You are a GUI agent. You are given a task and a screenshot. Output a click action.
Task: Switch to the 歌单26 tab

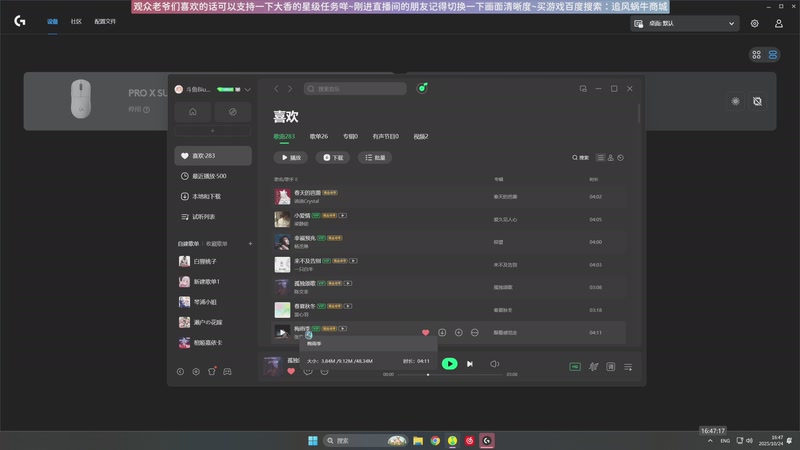tap(318, 137)
